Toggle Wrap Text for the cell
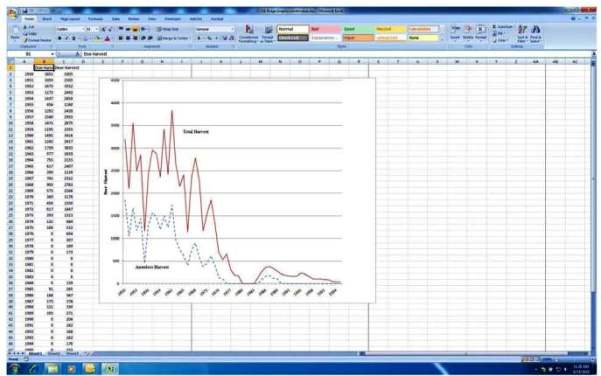Image resolution: width=601 pixels, height=376 pixels. pos(168,29)
